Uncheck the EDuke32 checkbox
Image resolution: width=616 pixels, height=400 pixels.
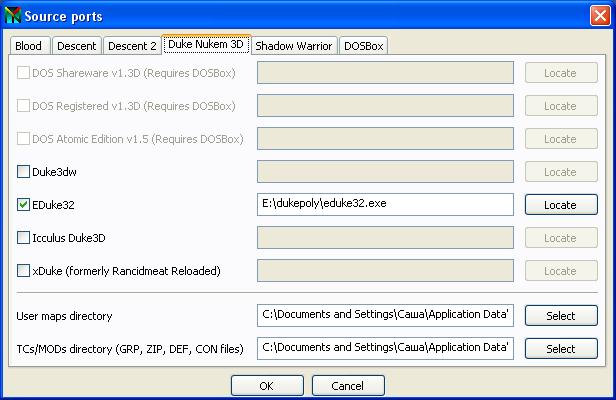23,205
